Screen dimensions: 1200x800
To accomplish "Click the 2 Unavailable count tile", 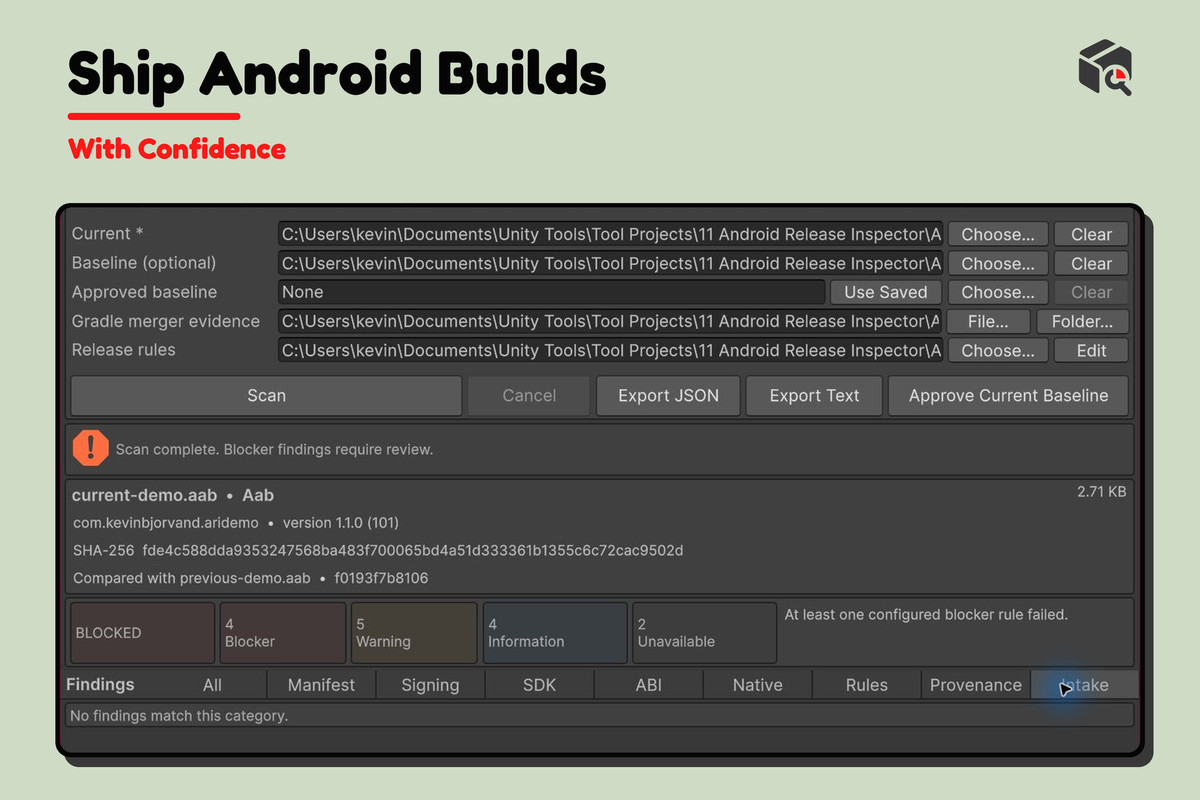I will pyautogui.click(x=704, y=633).
